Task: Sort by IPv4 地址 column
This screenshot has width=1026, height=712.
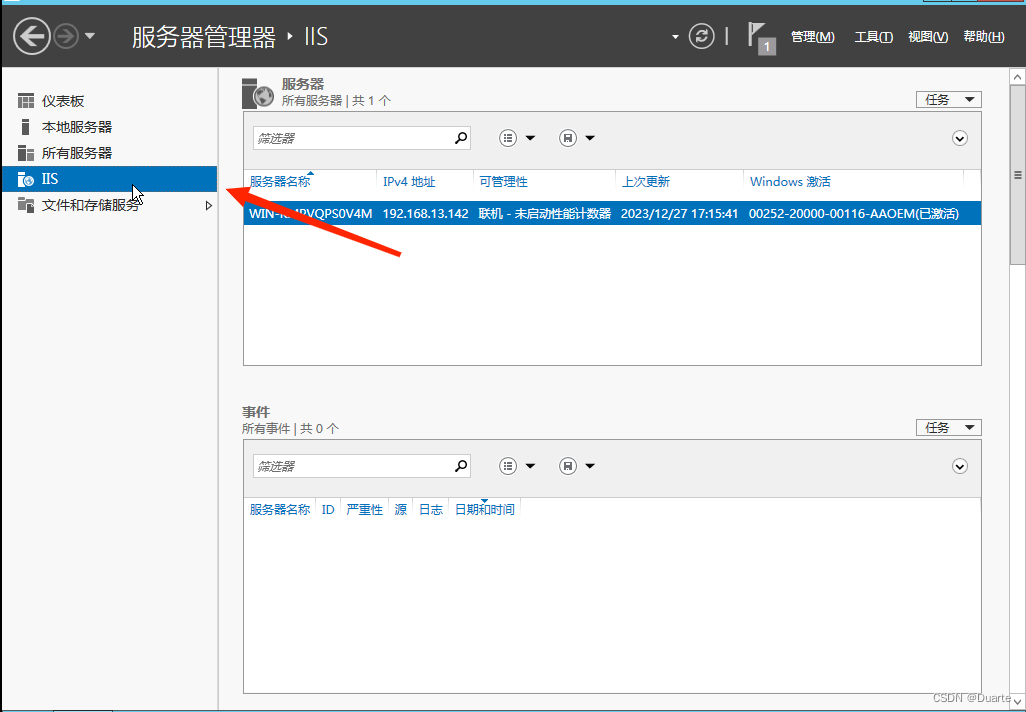Action: 409,181
